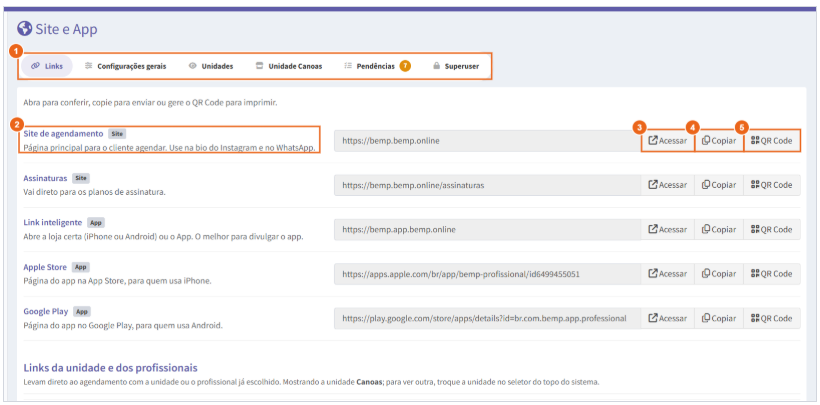Copy the Assinaturas link

pyautogui.click(x=719, y=185)
